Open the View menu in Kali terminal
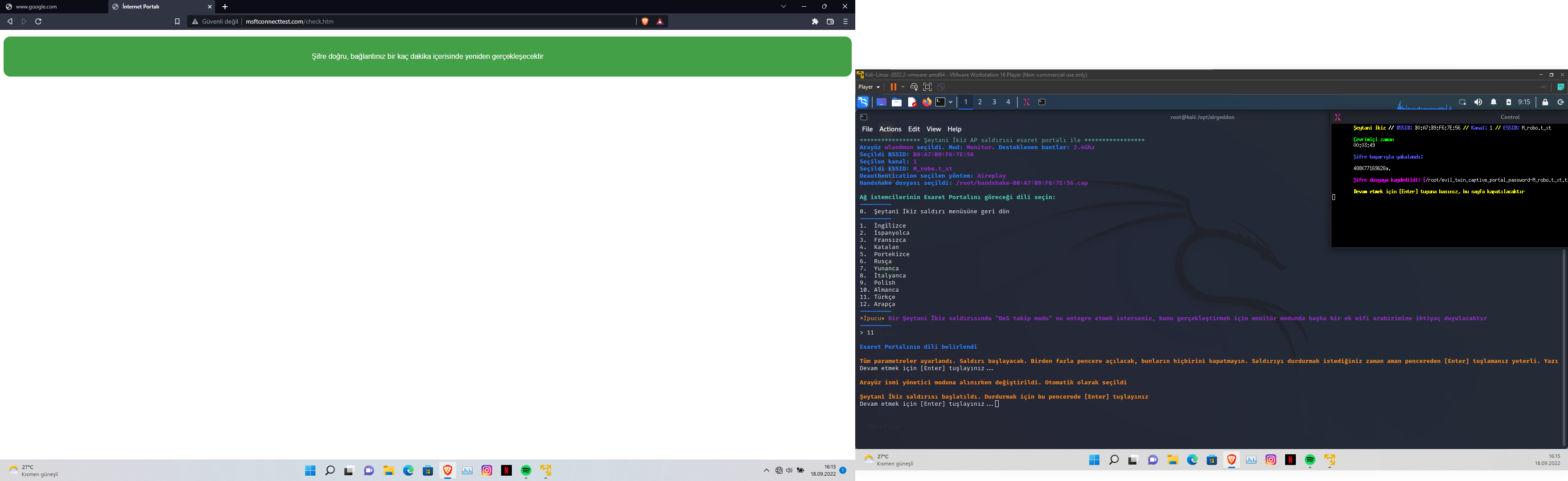Image resolution: width=1568 pixels, height=481 pixels. pos(933,129)
